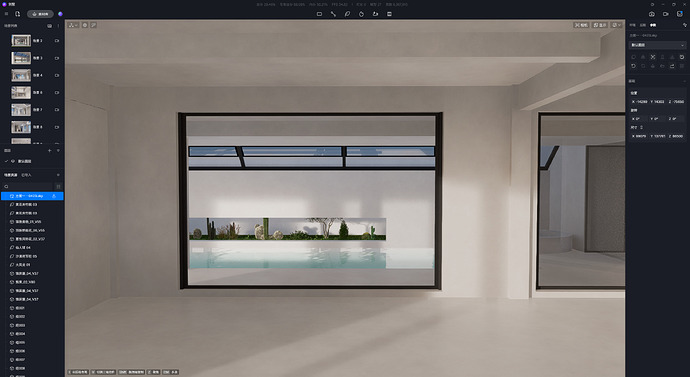Click the cloud upload icon at top right

[652, 14]
